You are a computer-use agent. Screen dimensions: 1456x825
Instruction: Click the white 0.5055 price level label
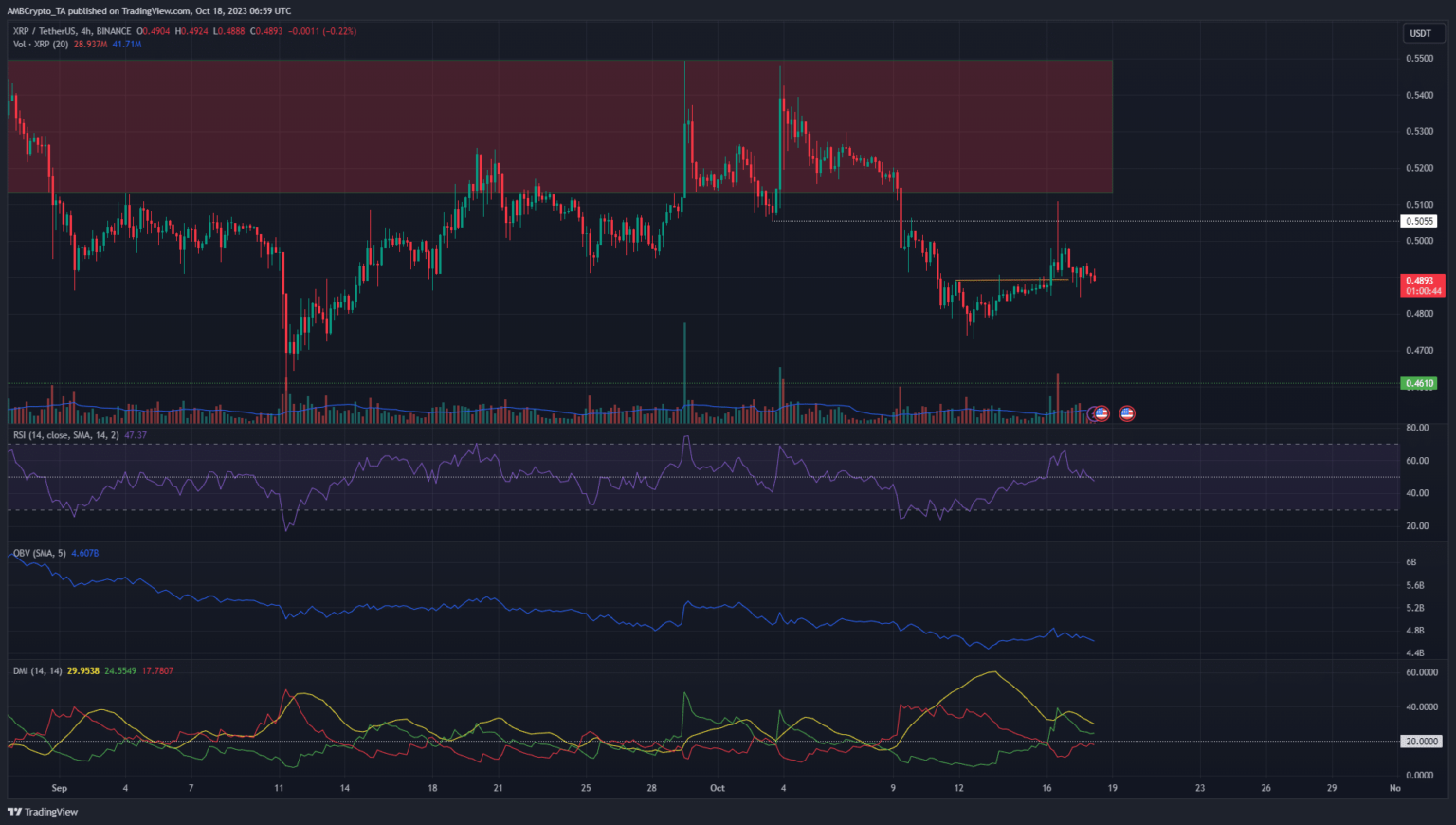[x=1419, y=221]
